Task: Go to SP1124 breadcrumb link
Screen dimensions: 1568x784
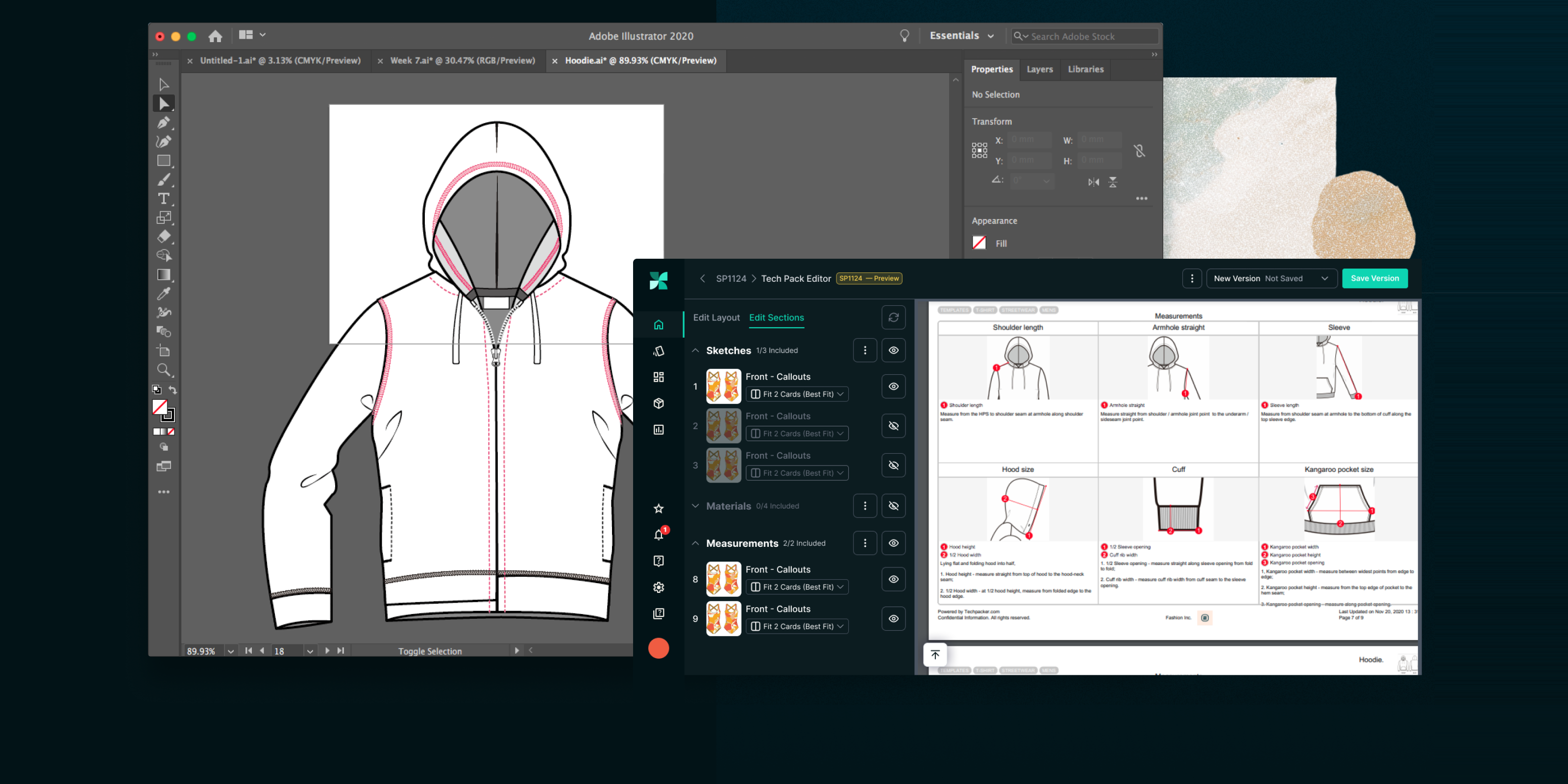Action: (731, 278)
